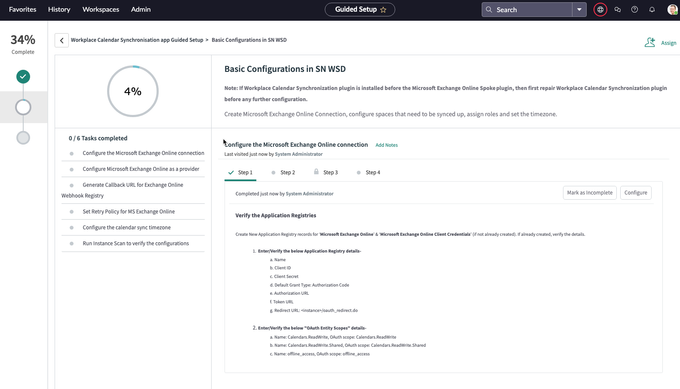Viewport: 680px width, 389px height.
Task: Click Verify the Application Registries heading
Action: pyautogui.click(x=276, y=216)
